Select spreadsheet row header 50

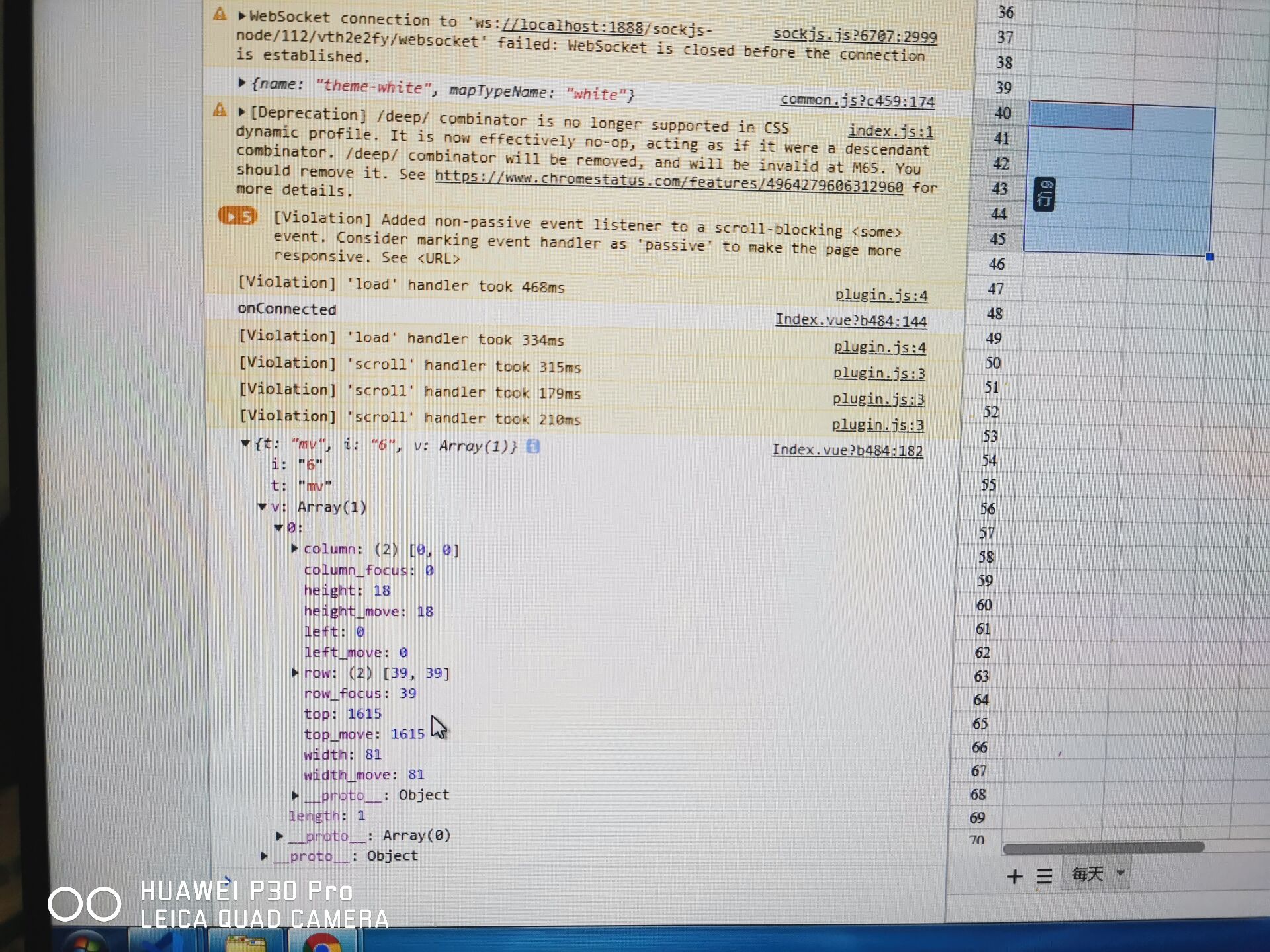(x=993, y=363)
